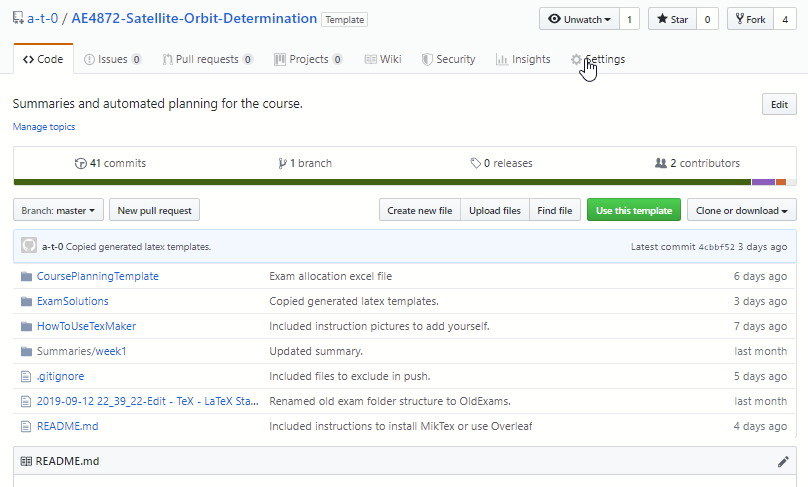Screen dimensions: 808x487
Task: Click the fork count 4
Action: (x=785, y=19)
